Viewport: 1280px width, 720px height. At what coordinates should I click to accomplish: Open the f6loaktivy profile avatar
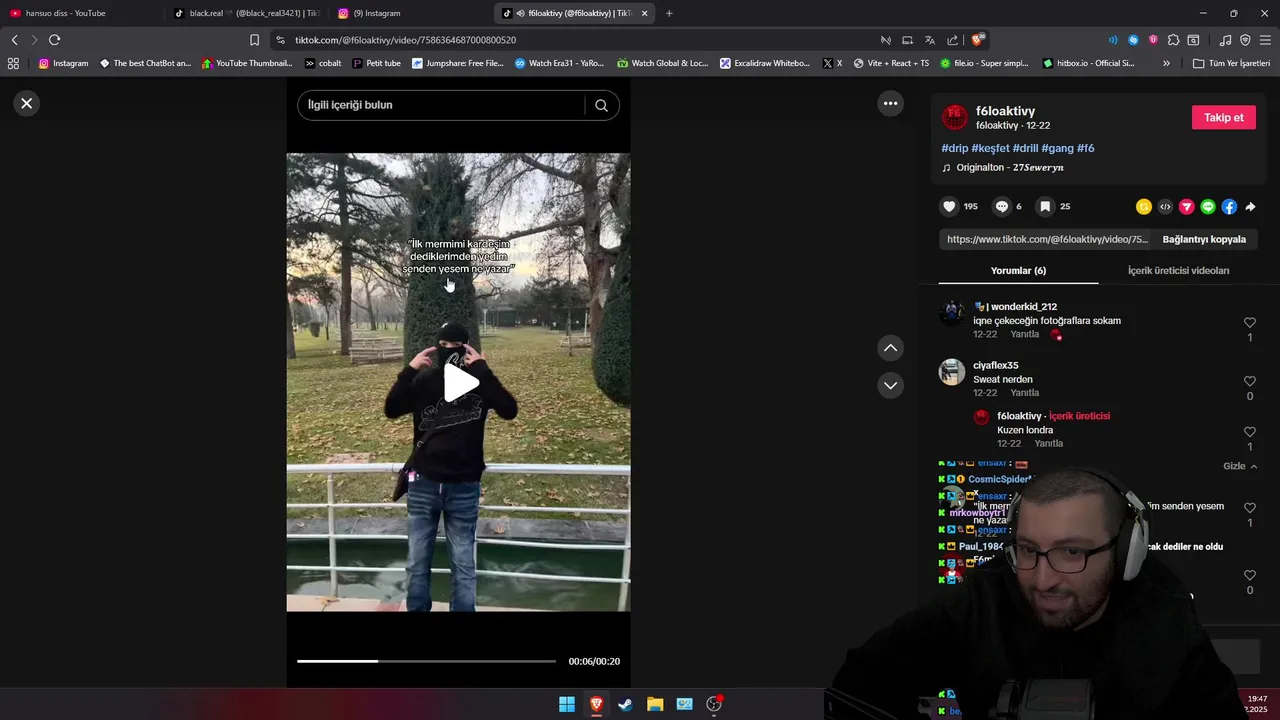pyautogui.click(x=955, y=117)
